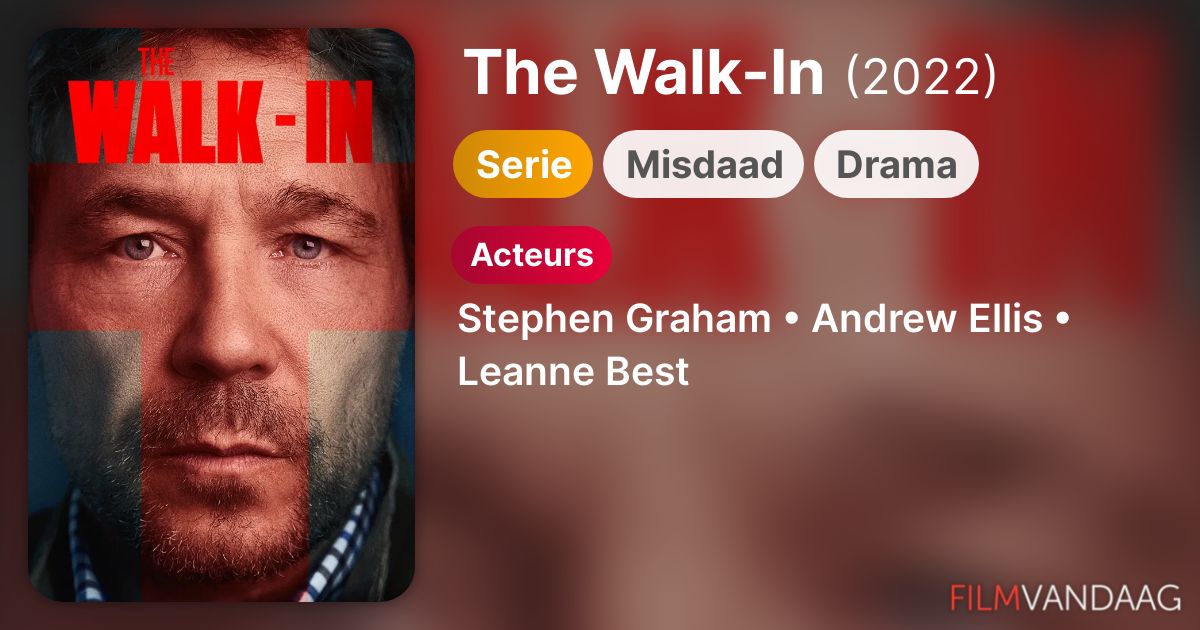The width and height of the screenshot is (1200, 630).
Task: Open The Walk-In poster thumbnail
Action: click(221, 315)
